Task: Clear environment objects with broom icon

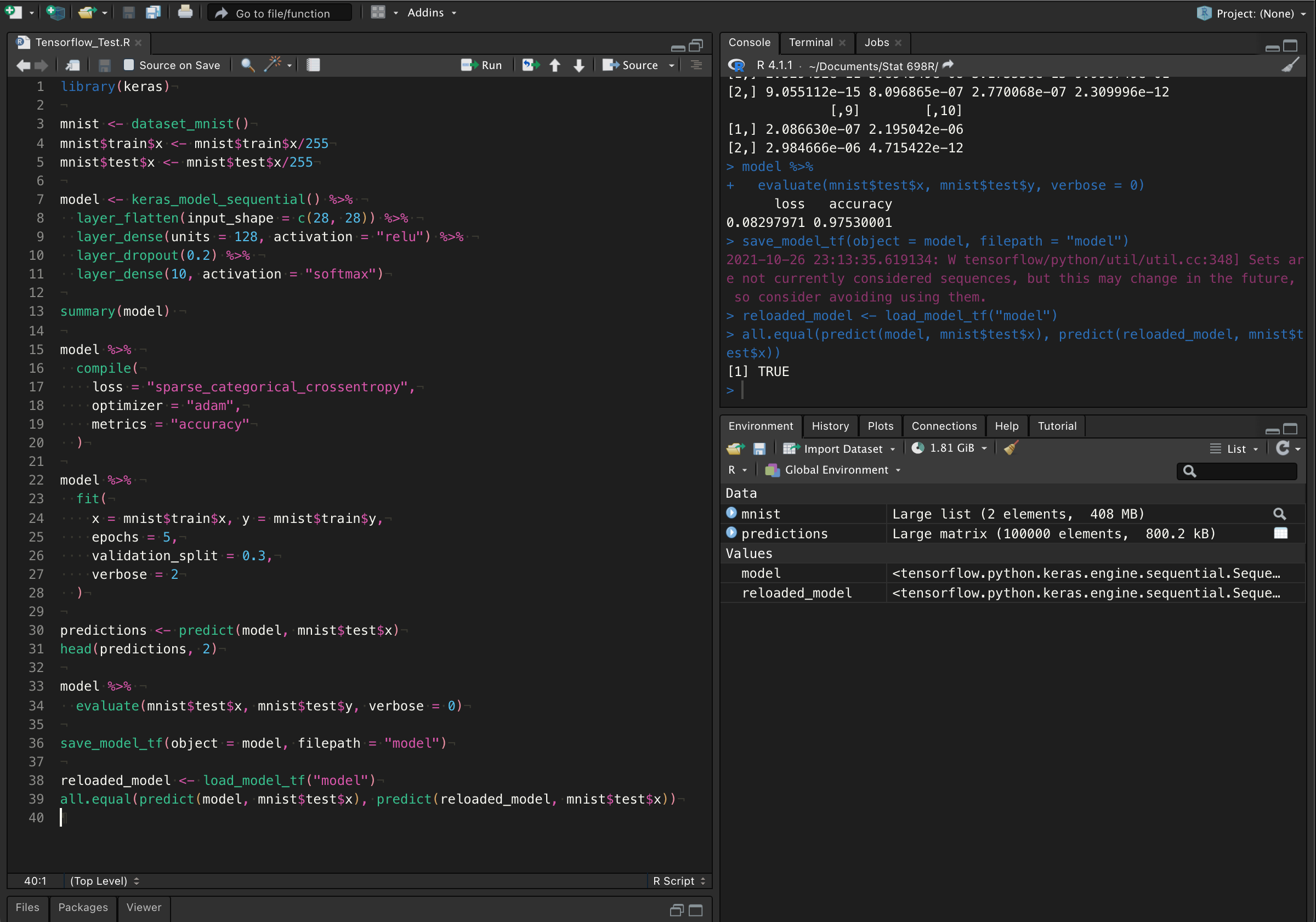Action: point(1011,448)
